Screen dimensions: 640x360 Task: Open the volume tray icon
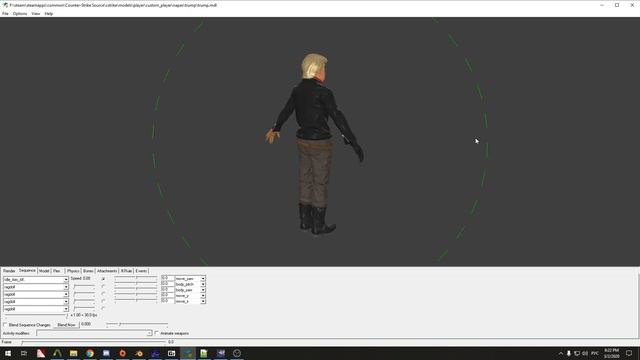pos(585,353)
